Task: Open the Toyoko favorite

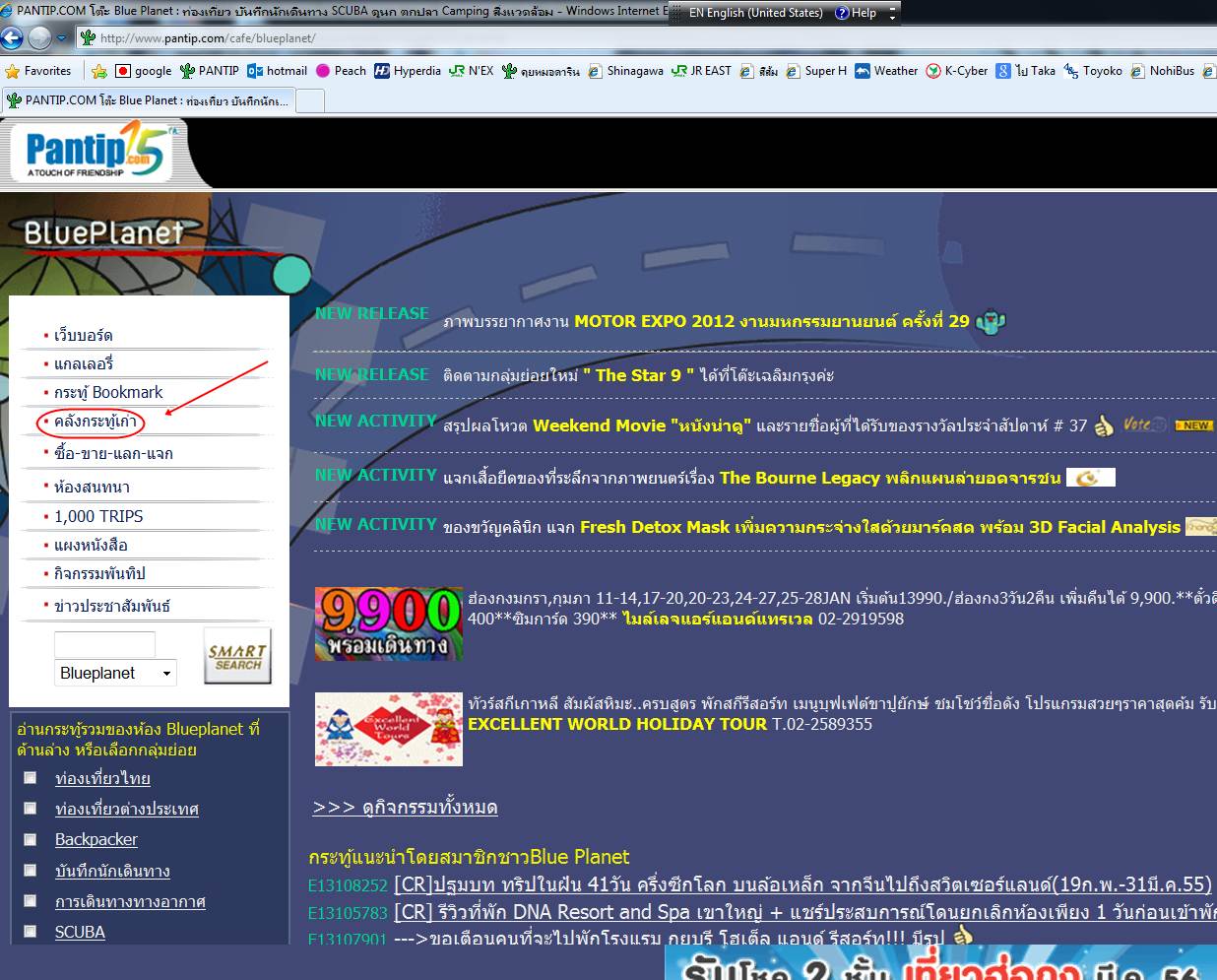Action: (x=1093, y=71)
